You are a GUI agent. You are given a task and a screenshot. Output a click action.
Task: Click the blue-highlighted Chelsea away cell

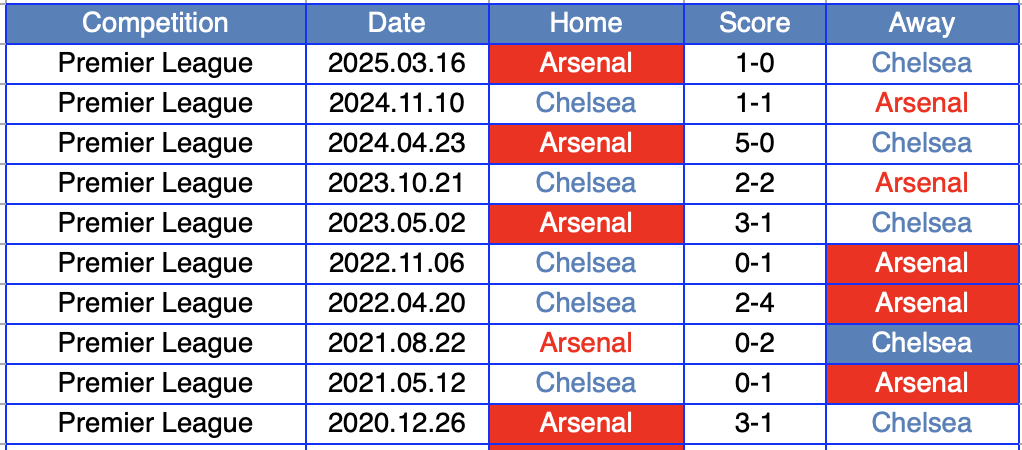pyautogui.click(x=922, y=343)
